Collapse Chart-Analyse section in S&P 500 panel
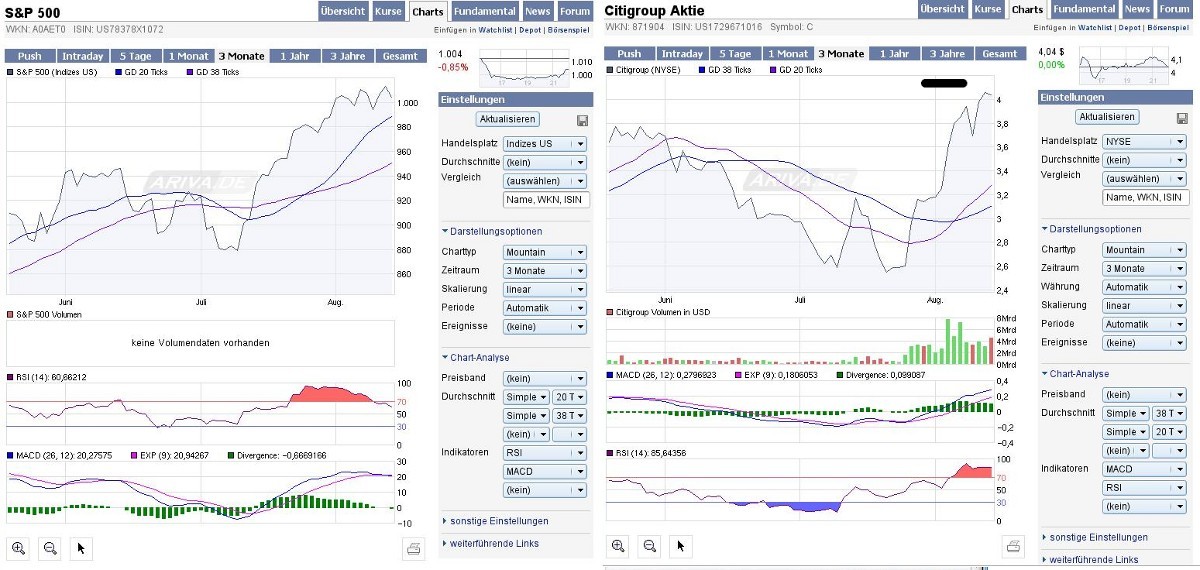The width and height of the screenshot is (1200, 570). pyautogui.click(x=475, y=357)
